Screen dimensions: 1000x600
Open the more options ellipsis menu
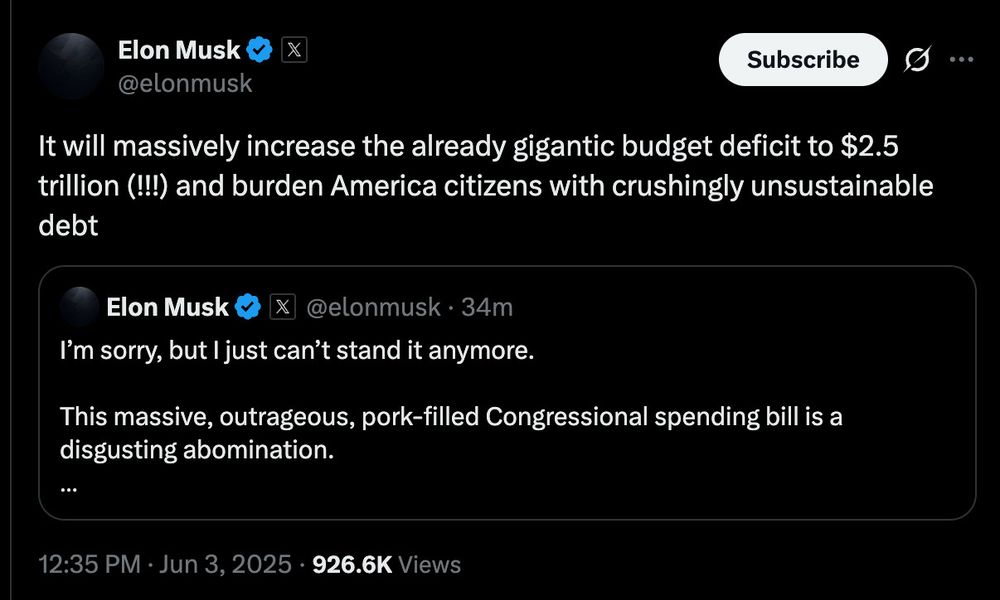[963, 59]
